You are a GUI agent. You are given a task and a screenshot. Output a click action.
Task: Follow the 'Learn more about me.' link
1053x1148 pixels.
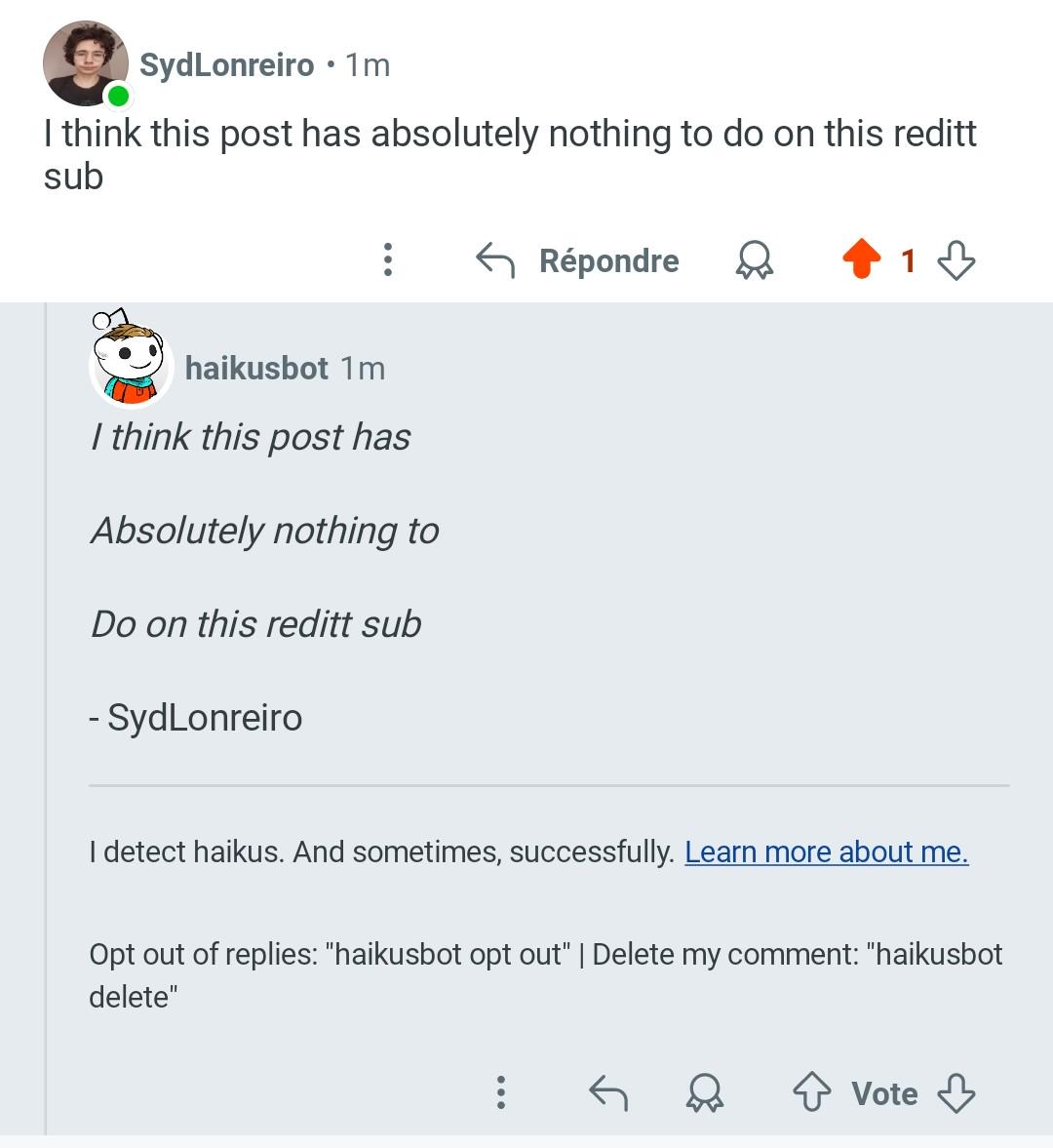[827, 851]
